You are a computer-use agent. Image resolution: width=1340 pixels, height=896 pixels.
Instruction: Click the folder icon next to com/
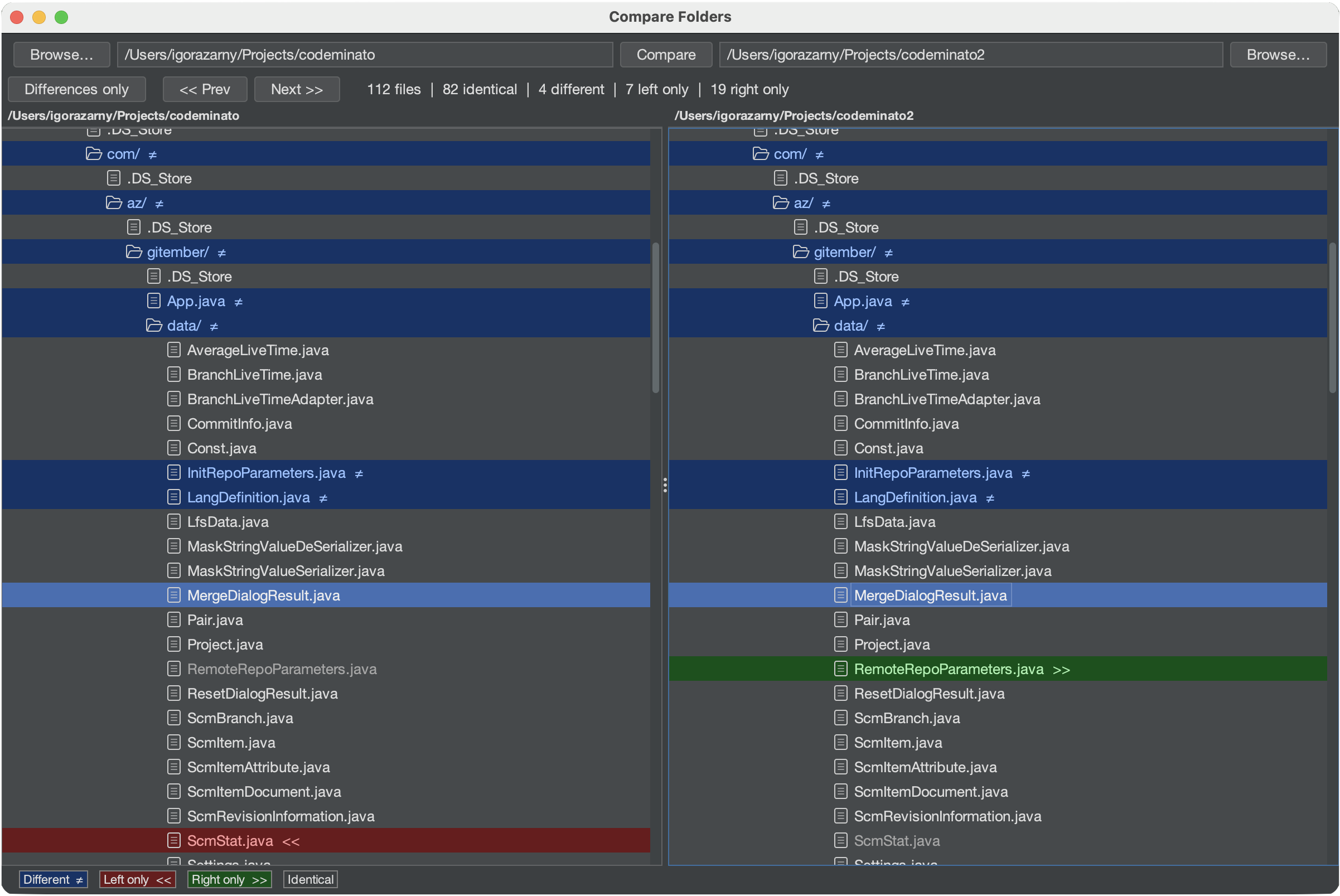click(x=94, y=153)
